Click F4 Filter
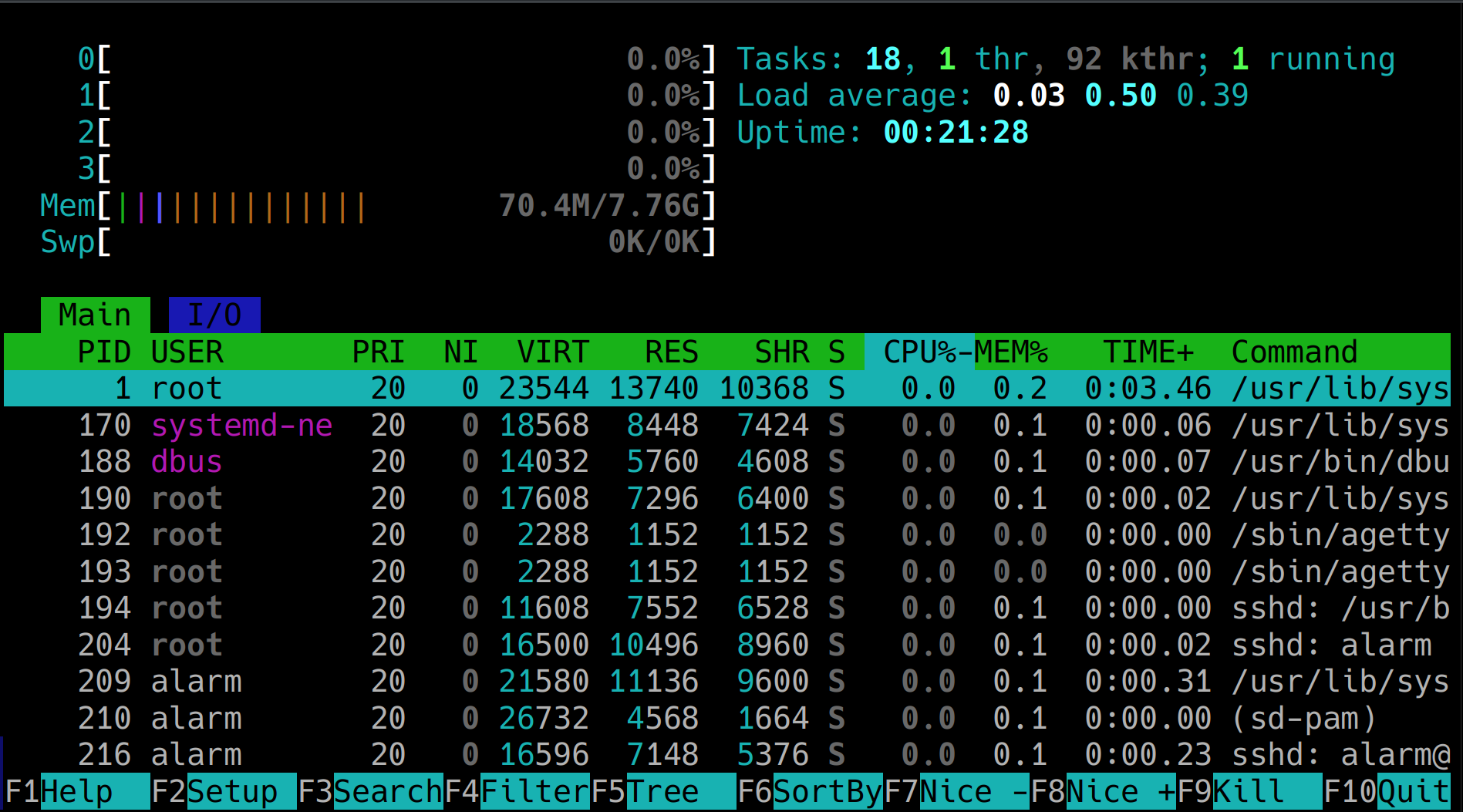Image resolution: width=1463 pixels, height=812 pixels. click(x=517, y=792)
